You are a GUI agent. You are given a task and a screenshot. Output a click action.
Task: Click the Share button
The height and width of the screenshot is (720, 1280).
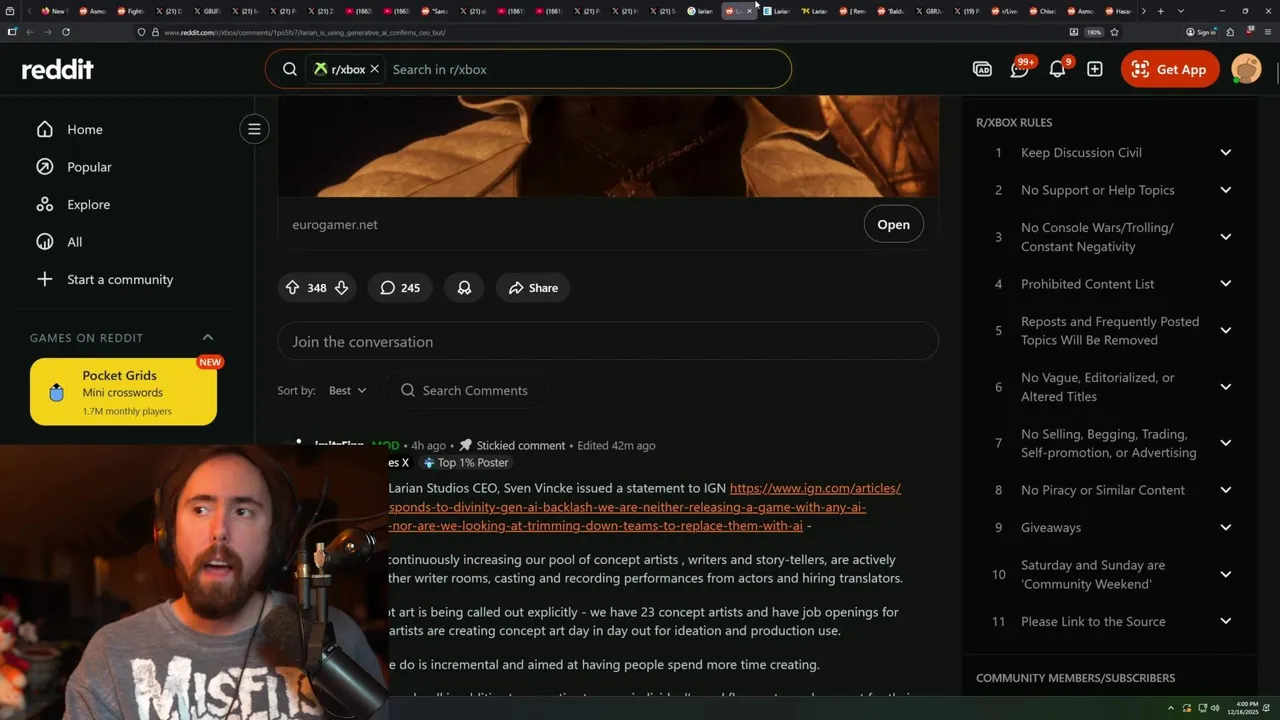533,288
